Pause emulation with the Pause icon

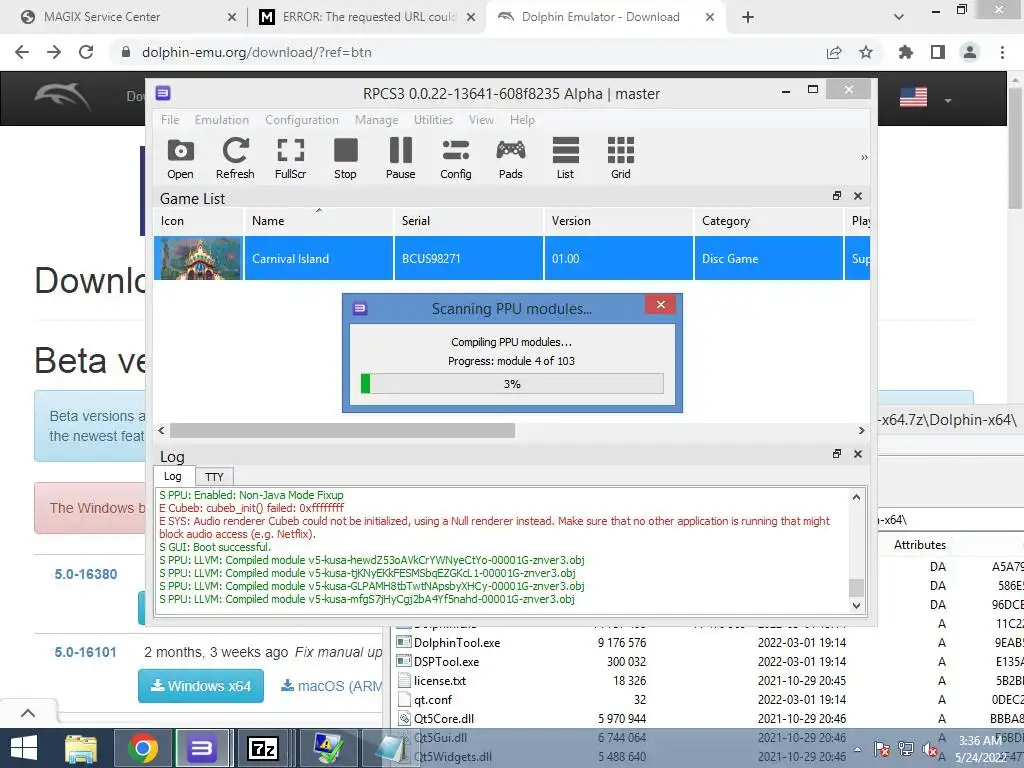[400, 159]
